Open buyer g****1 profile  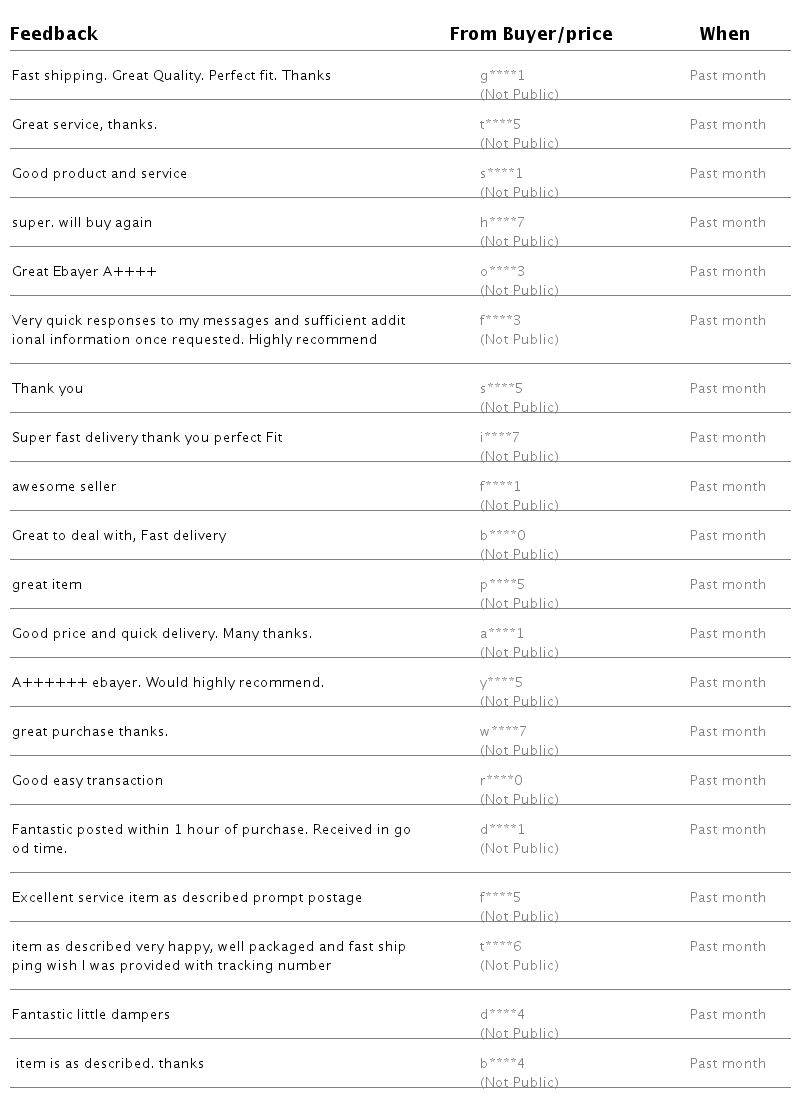[502, 76]
